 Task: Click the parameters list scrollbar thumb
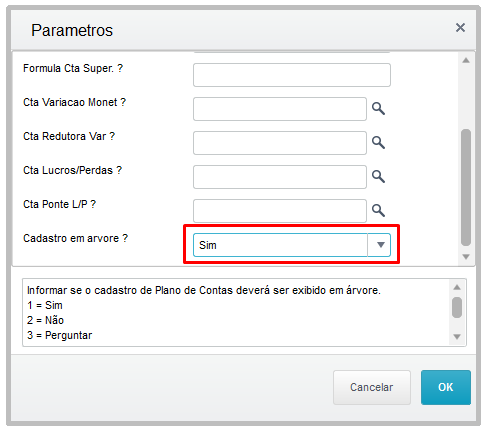pyautogui.click(x=466, y=187)
